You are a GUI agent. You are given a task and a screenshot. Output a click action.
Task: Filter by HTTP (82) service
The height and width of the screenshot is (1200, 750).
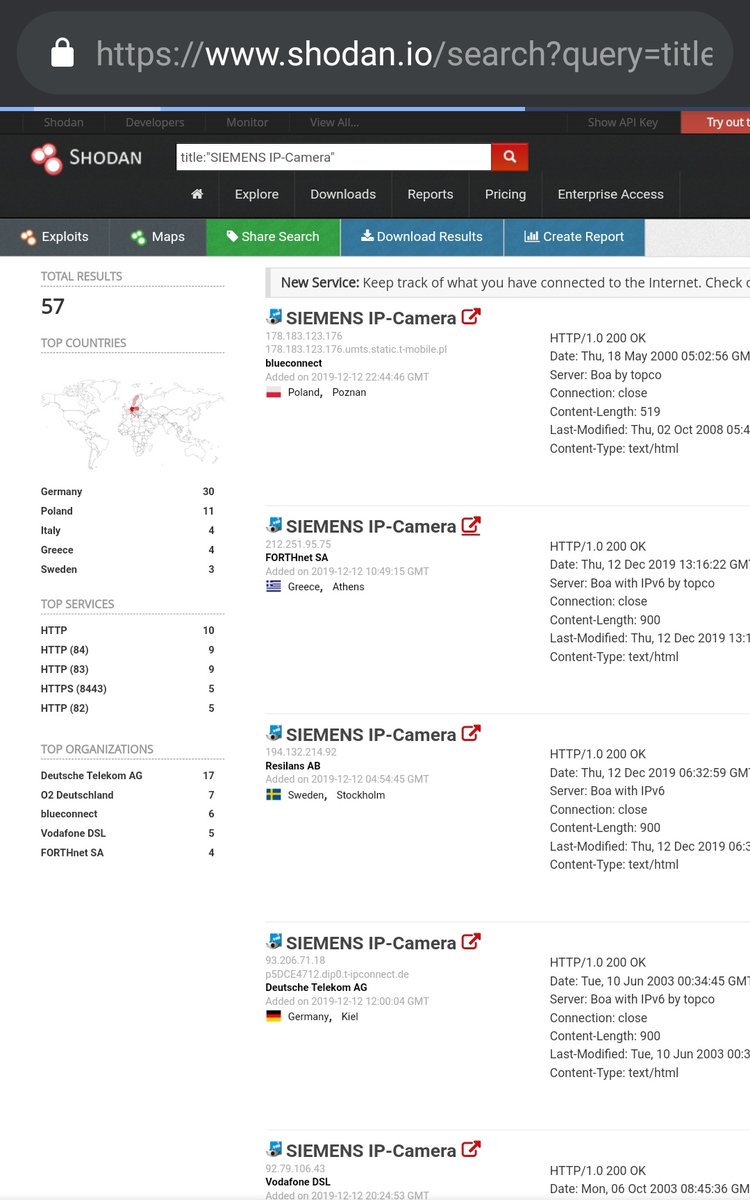(x=65, y=709)
